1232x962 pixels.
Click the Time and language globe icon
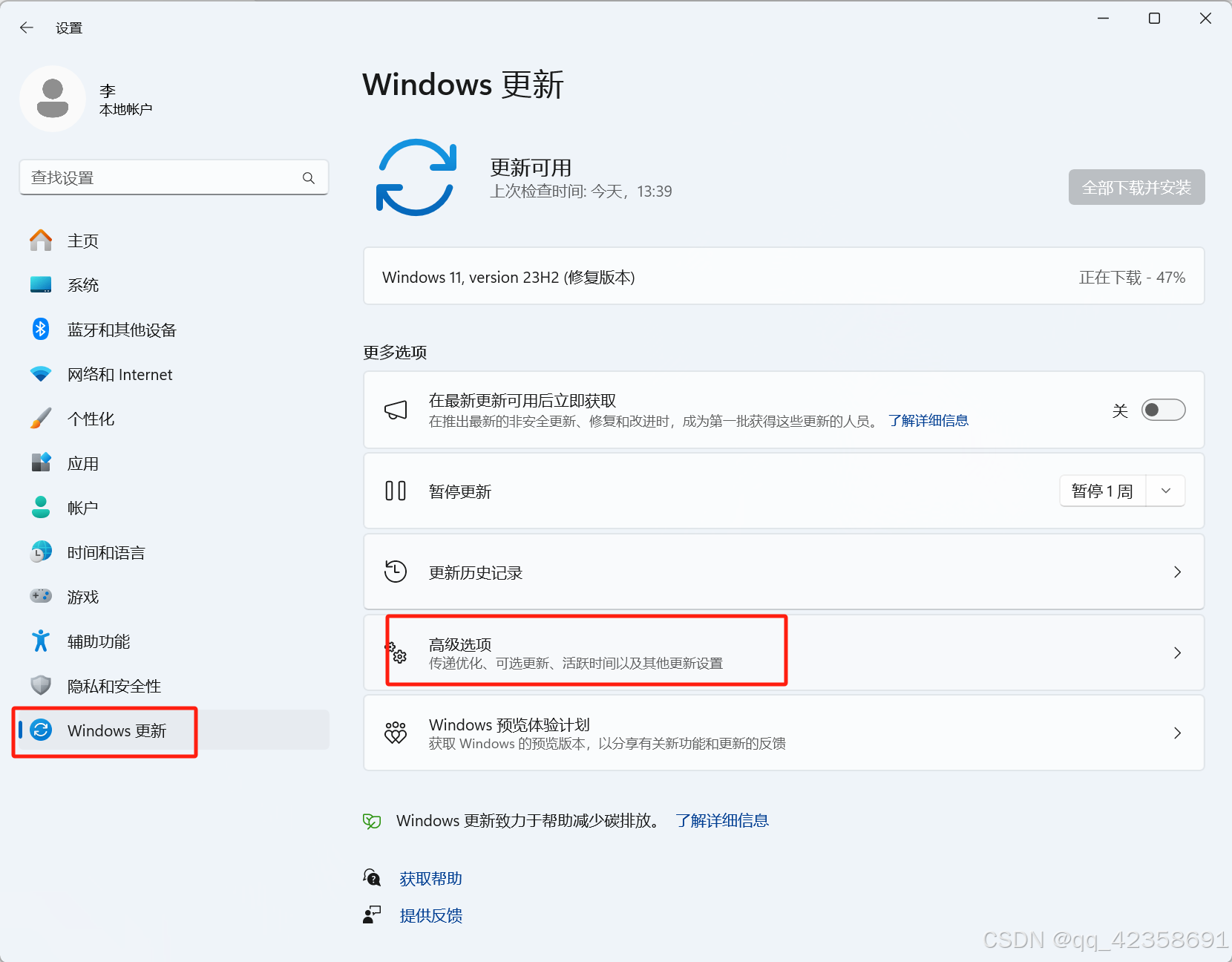click(41, 552)
